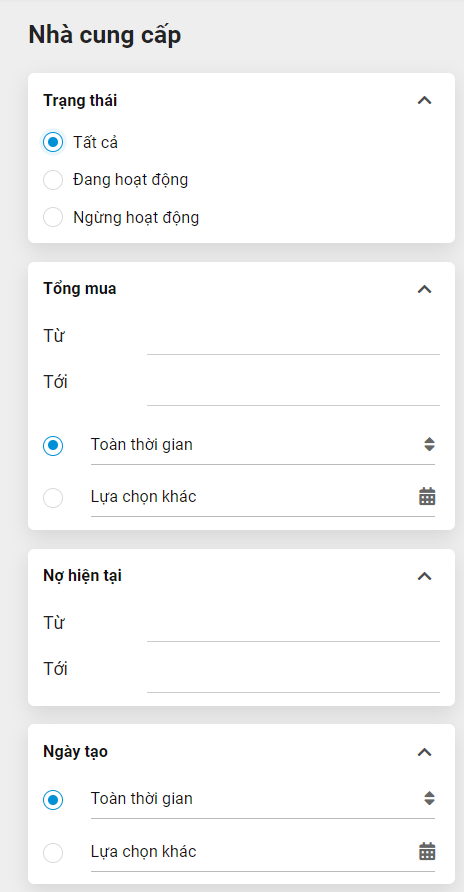This screenshot has width=464, height=892.
Task: Select Toàn thời gian radio in Tổng mua
Action: tap(53, 445)
